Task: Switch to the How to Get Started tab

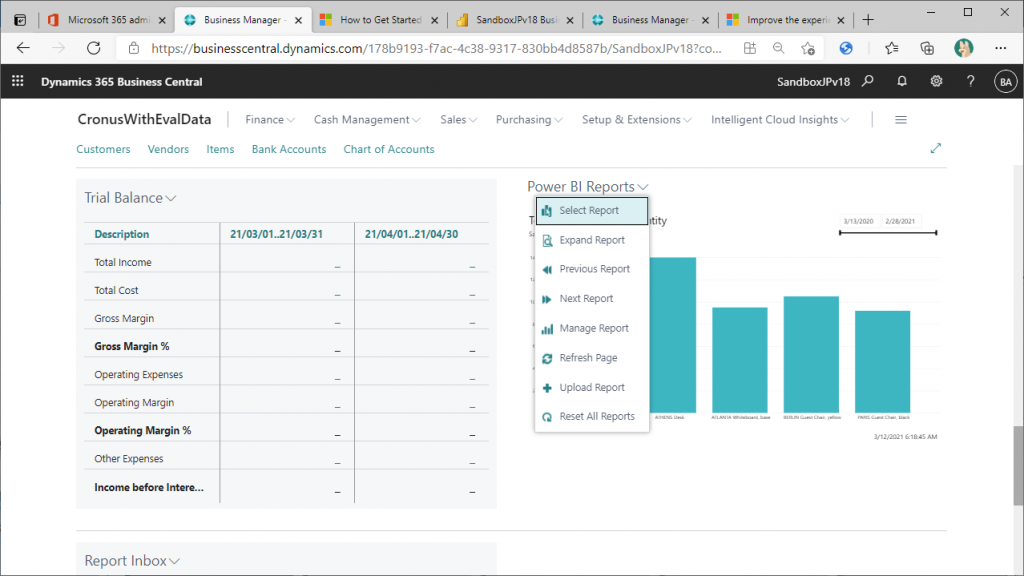Action: [x=377, y=20]
